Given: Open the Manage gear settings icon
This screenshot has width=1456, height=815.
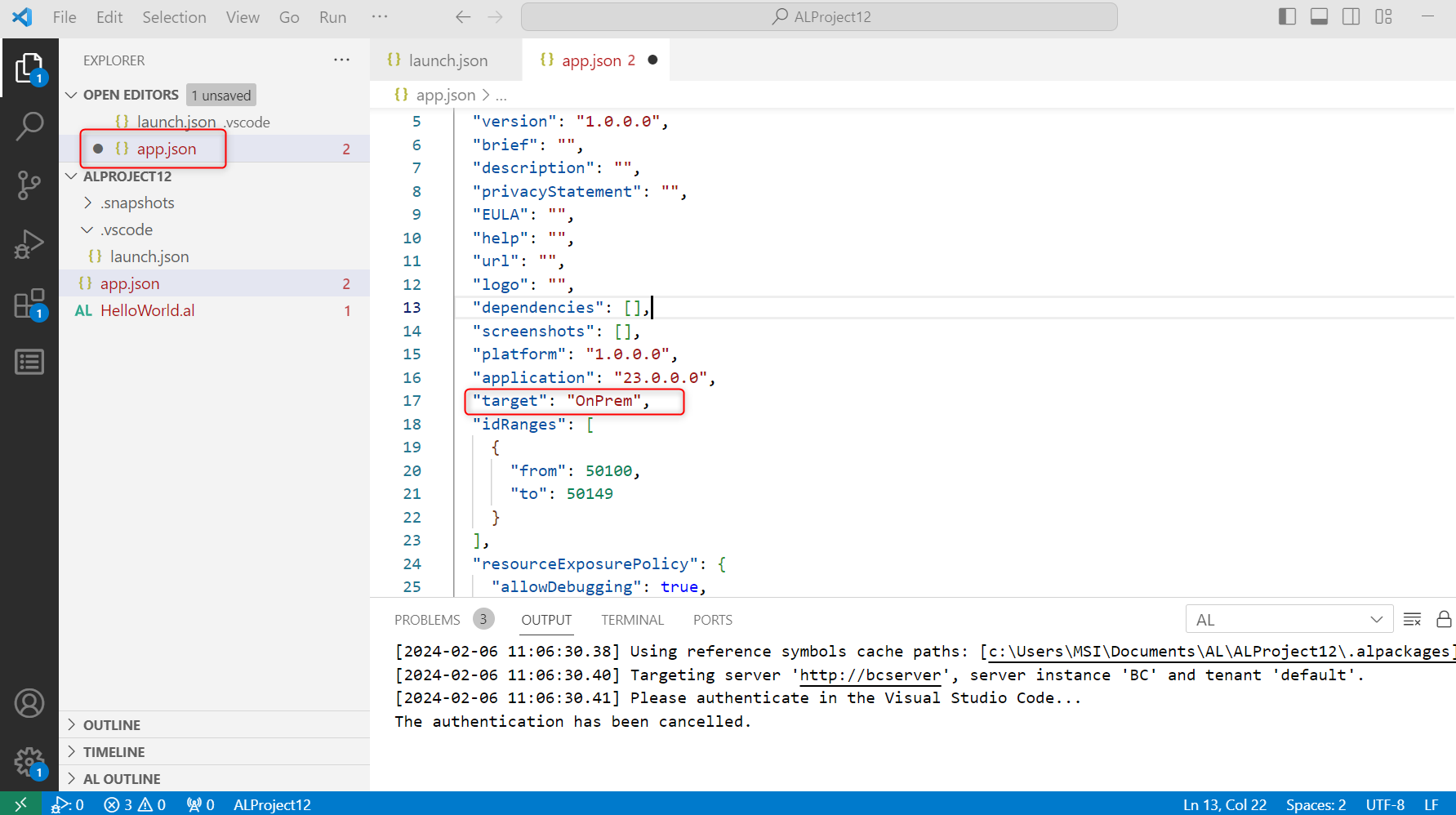Looking at the screenshot, I should click(29, 762).
